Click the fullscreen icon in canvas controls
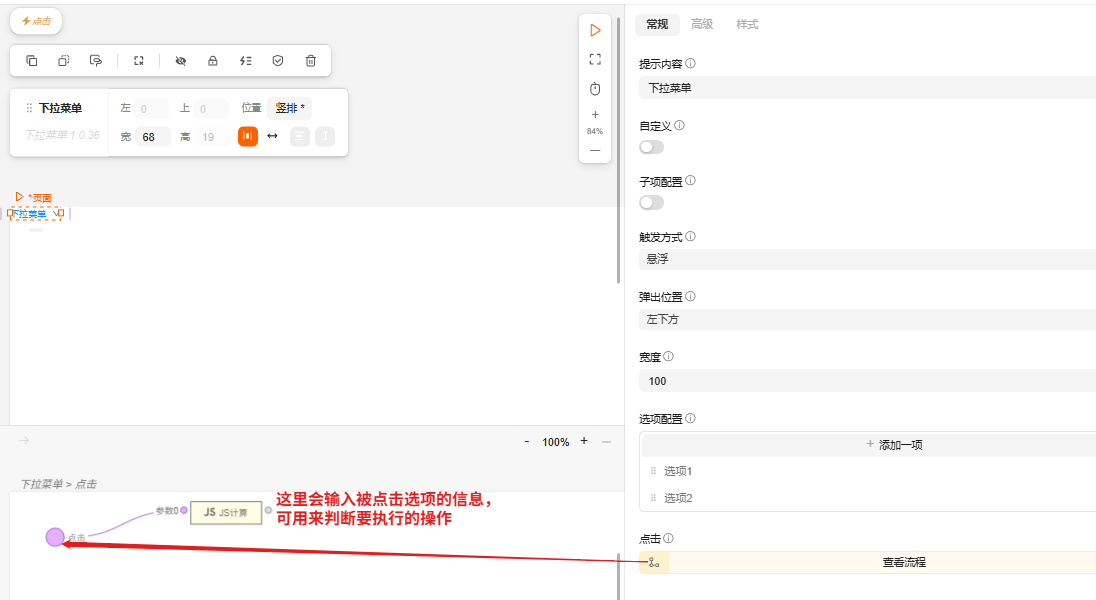The image size is (1096, 600). [595, 59]
